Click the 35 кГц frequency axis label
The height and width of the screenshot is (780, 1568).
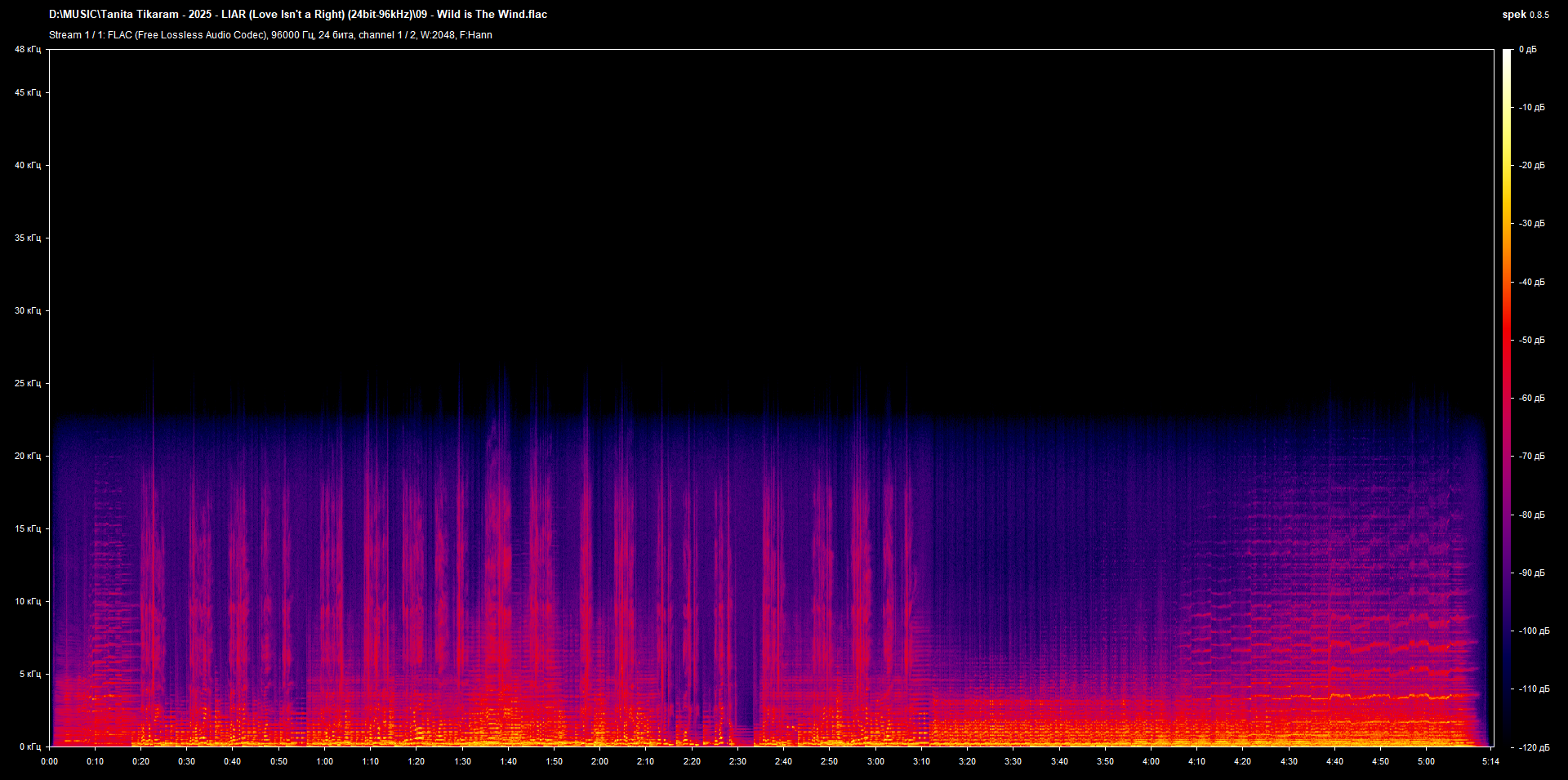(x=27, y=238)
